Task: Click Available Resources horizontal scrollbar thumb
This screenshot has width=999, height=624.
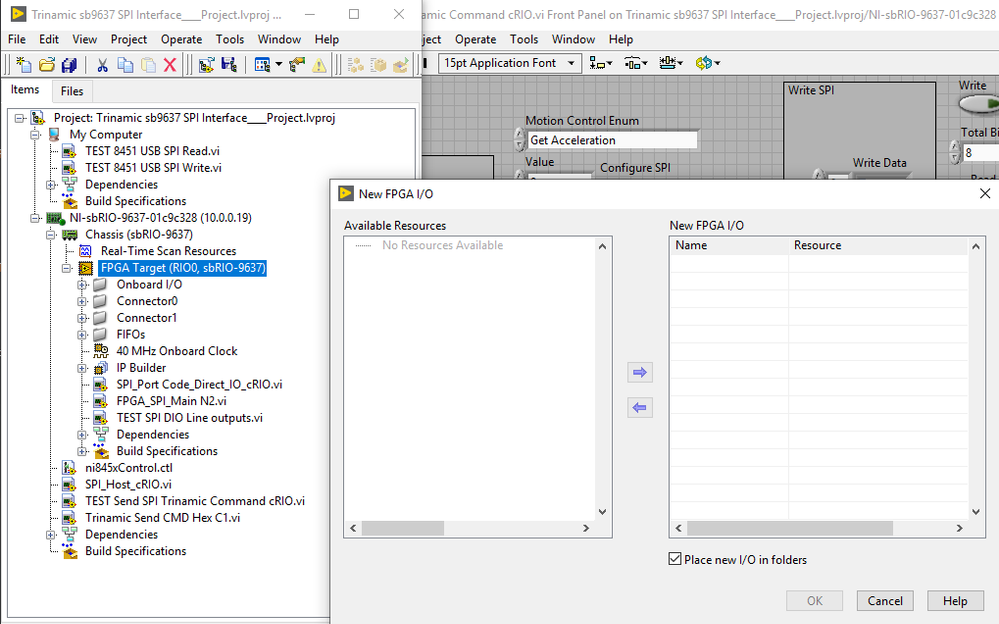Action: tap(403, 528)
